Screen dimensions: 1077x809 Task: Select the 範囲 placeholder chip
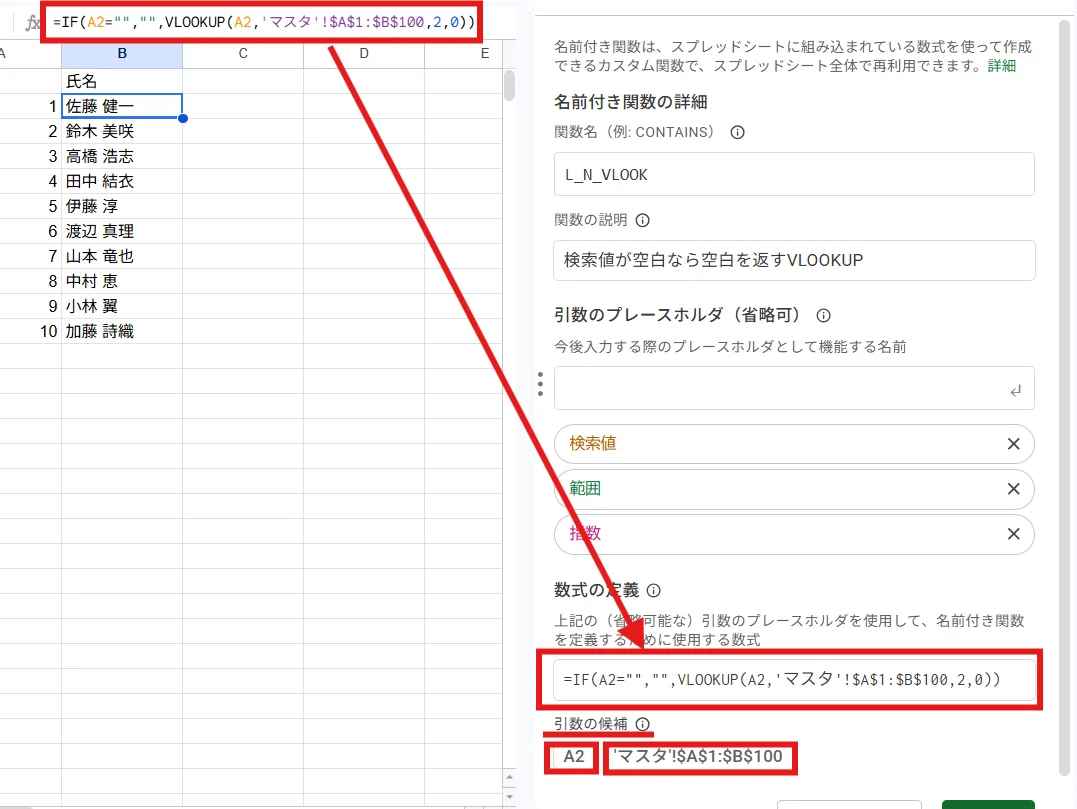coord(794,489)
